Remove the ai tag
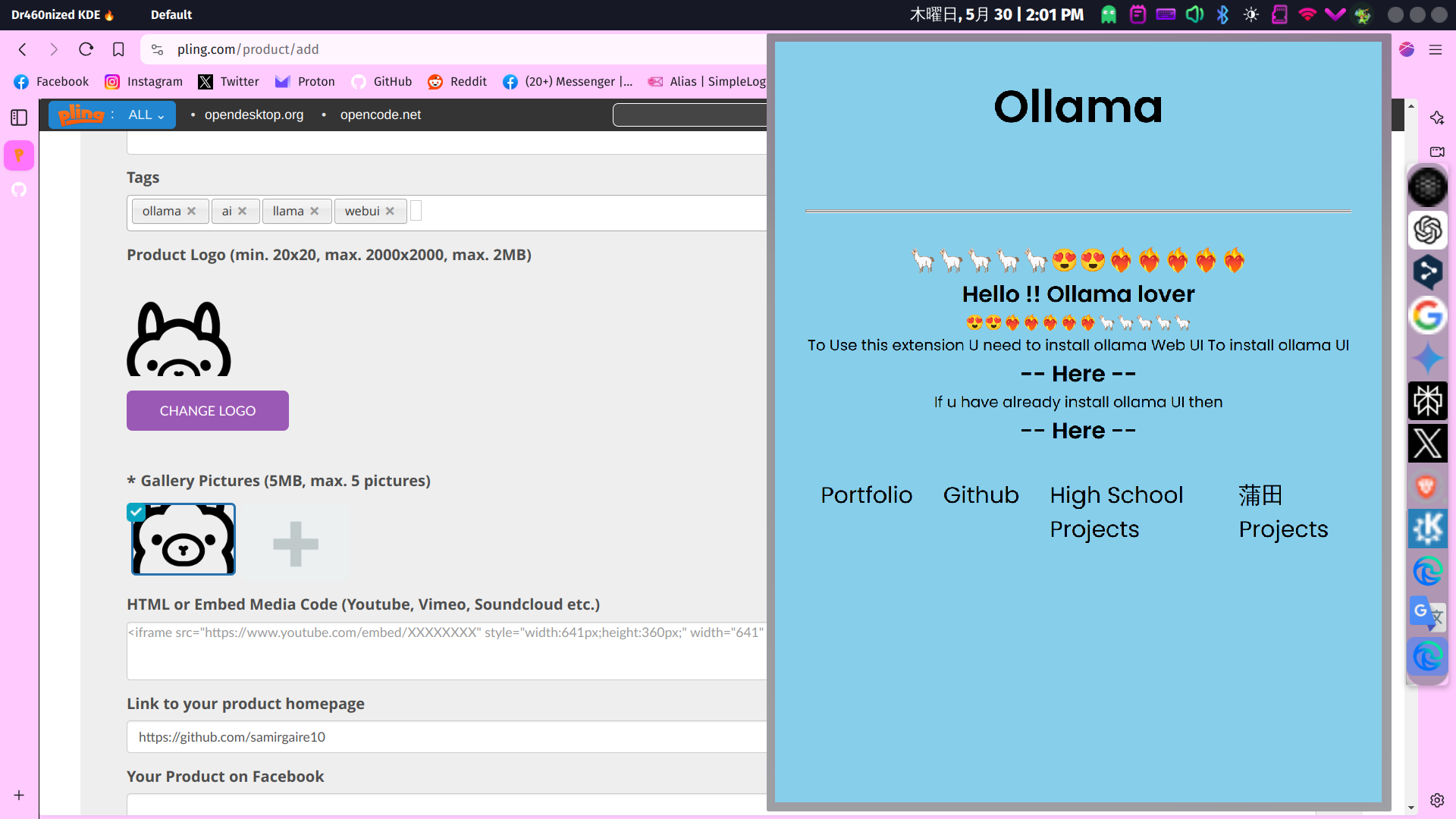1456x819 pixels. tap(243, 211)
